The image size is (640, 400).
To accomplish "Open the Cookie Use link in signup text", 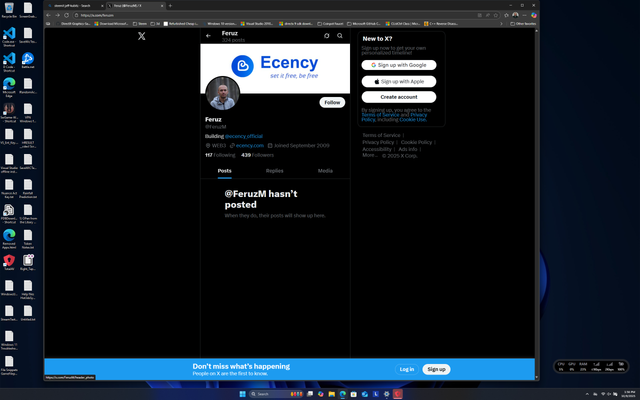I will [413, 120].
